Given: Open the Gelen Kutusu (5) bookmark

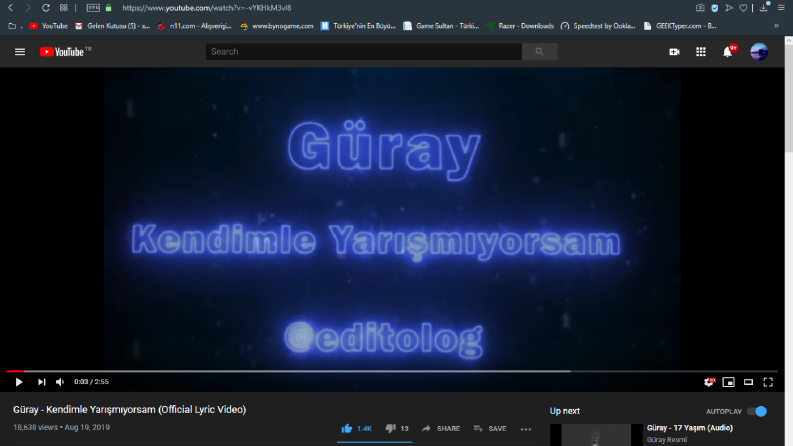Looking at the screenshot, I should click(112, 26).
